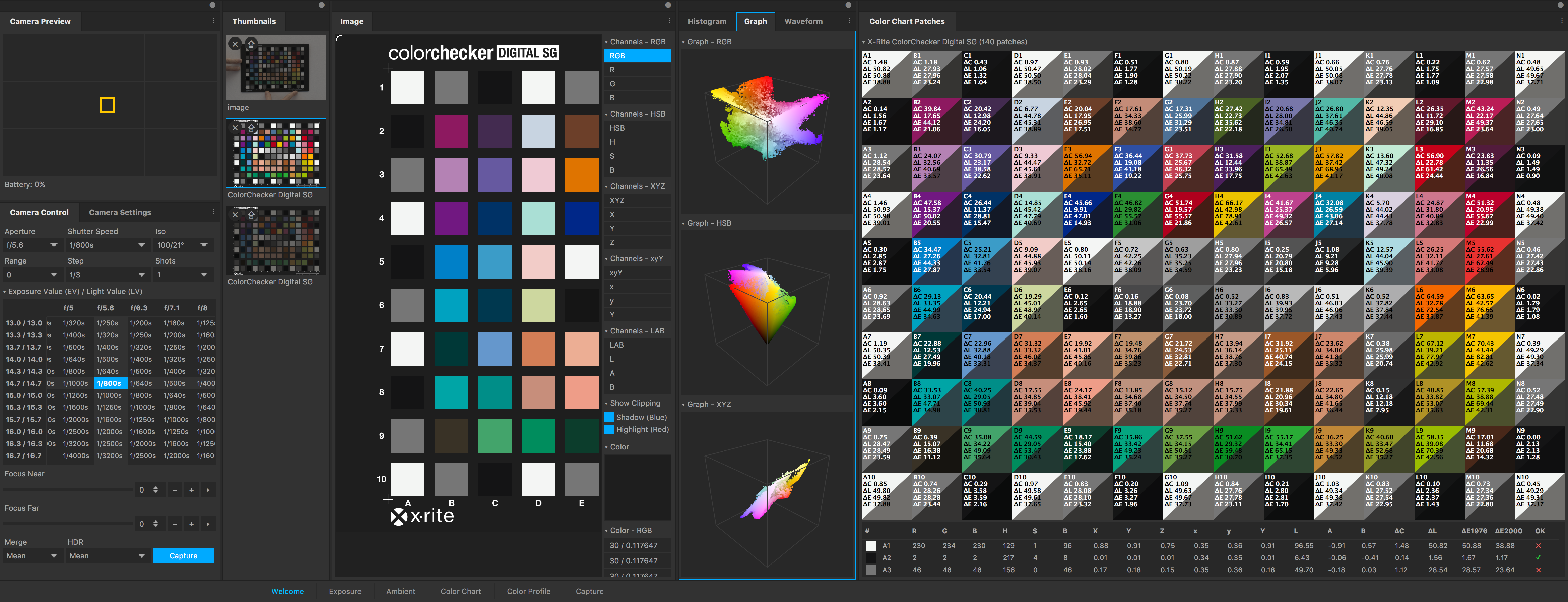This screenshot has height=602, width=1568.
Task: Open the Shutter Speed dropdown
Action: point(107,245)
